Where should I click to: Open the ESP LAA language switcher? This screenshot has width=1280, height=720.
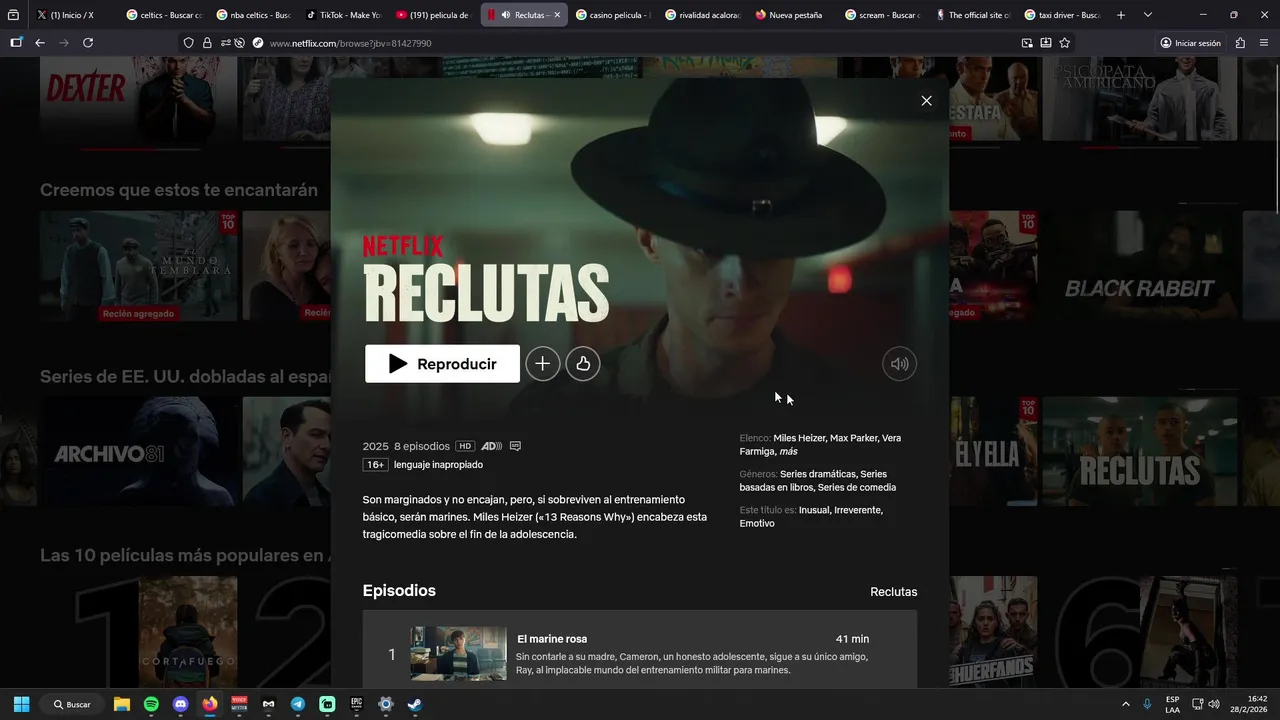(1172, 704)
